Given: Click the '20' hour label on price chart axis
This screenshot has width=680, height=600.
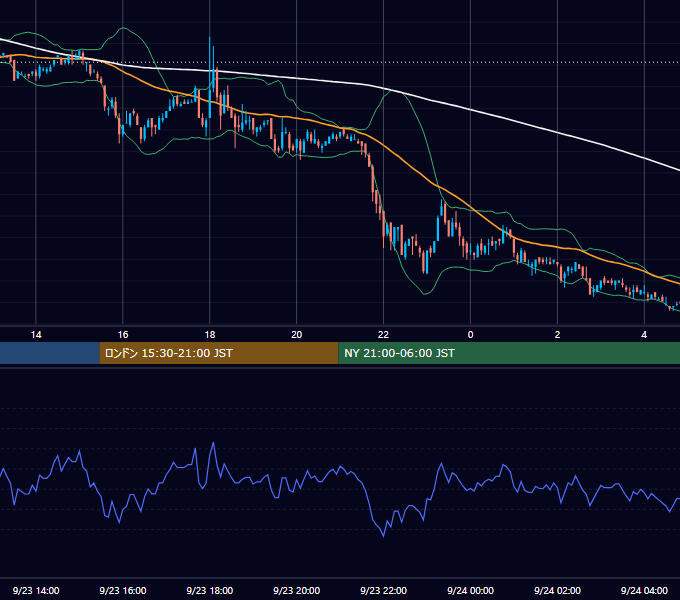Looking at the screenshot, I should 297,334.
